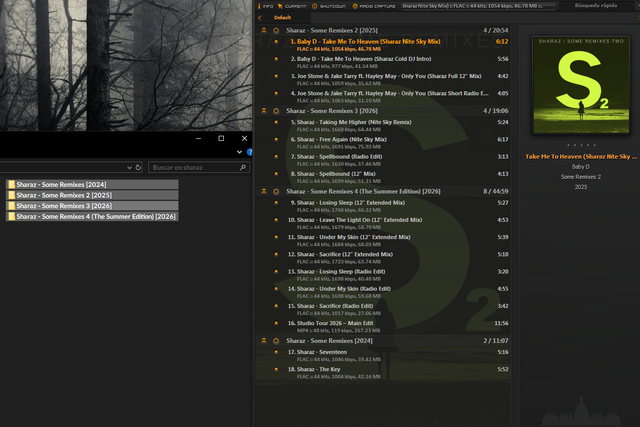Expand the Explorer ribbon chevron
The image size is (640, 427).
click(x=239, y=152)
